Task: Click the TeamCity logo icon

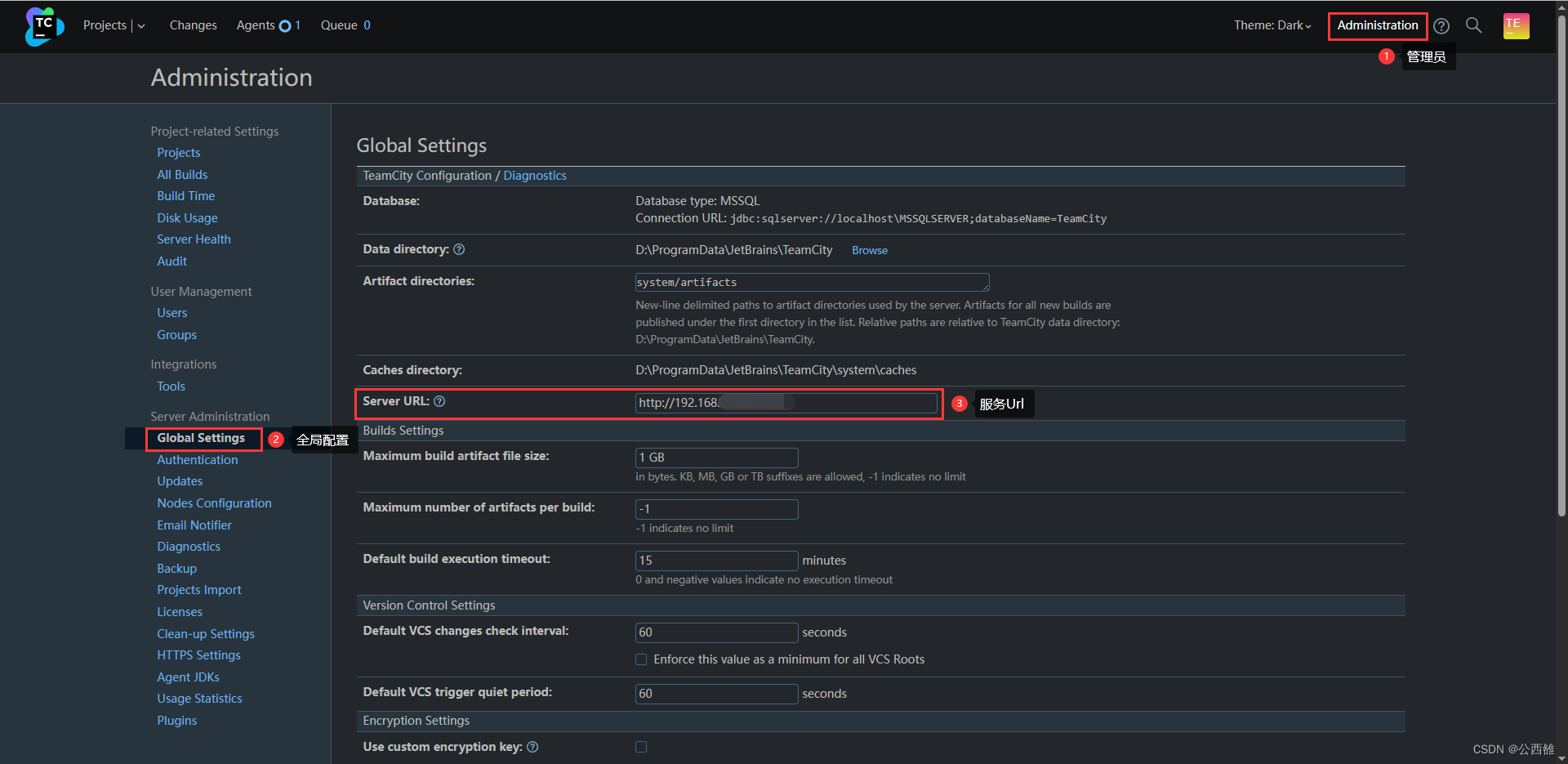Action: point(43,26)
